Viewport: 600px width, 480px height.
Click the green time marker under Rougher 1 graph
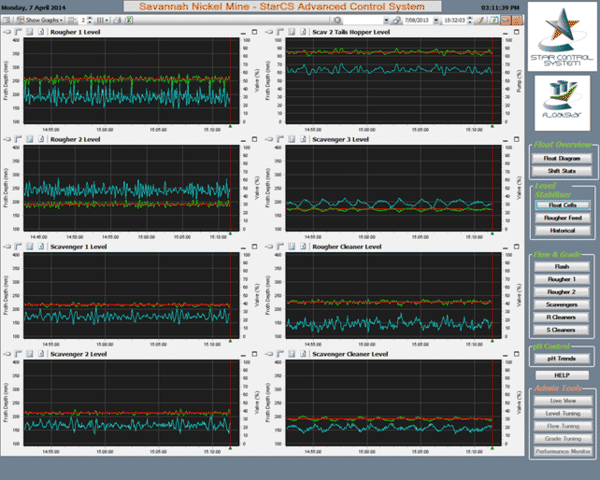pos(230,126)
